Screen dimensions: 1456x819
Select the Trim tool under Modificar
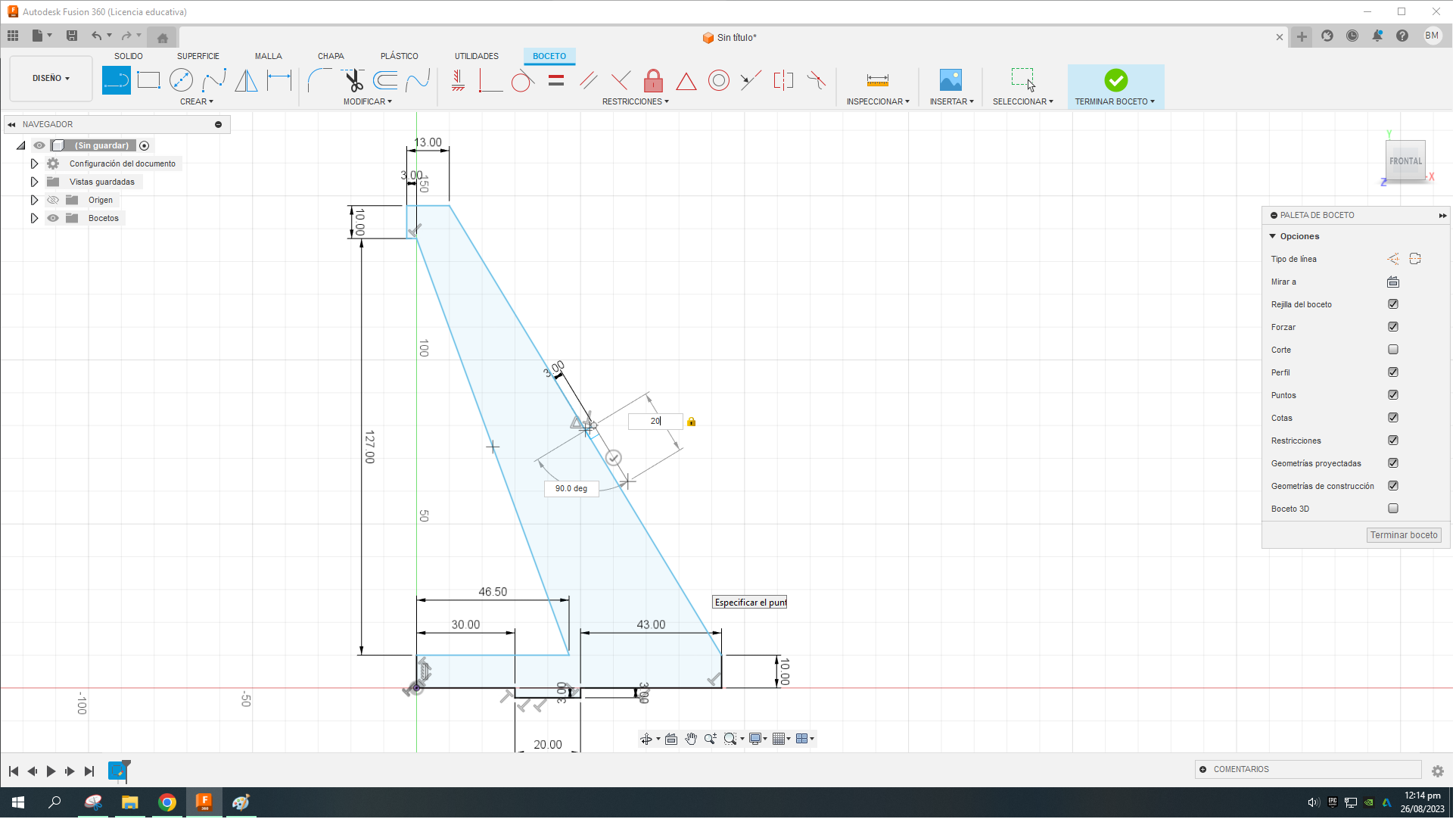click(353, 79)
